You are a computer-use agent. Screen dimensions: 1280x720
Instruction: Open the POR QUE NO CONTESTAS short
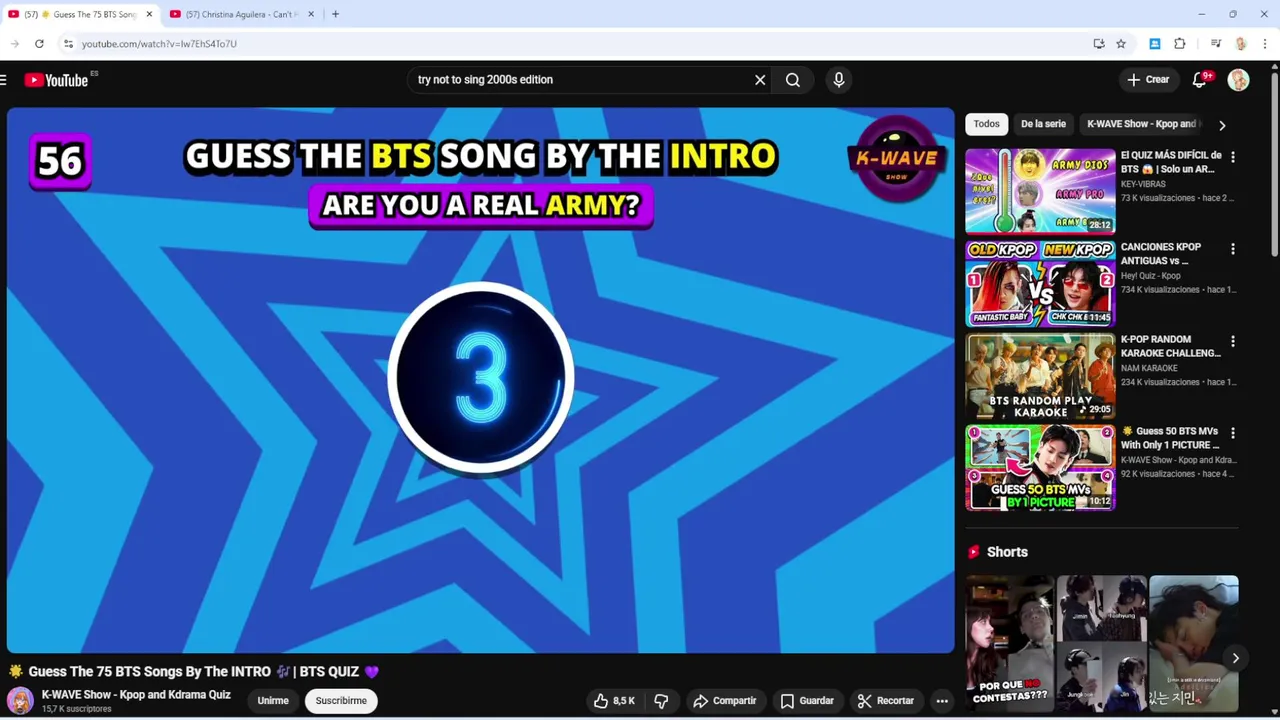click(1010, 643)
